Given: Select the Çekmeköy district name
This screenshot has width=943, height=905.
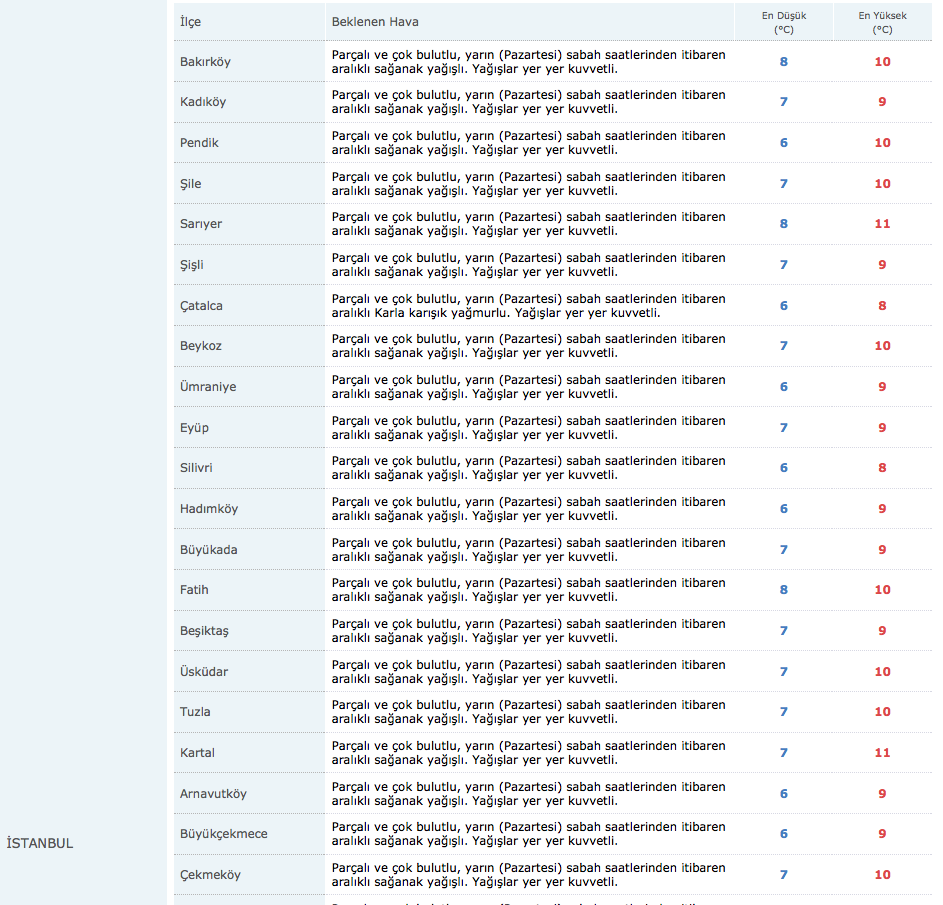Looking at the screenshot, I should pyautogui.click(x=210, y=875).
